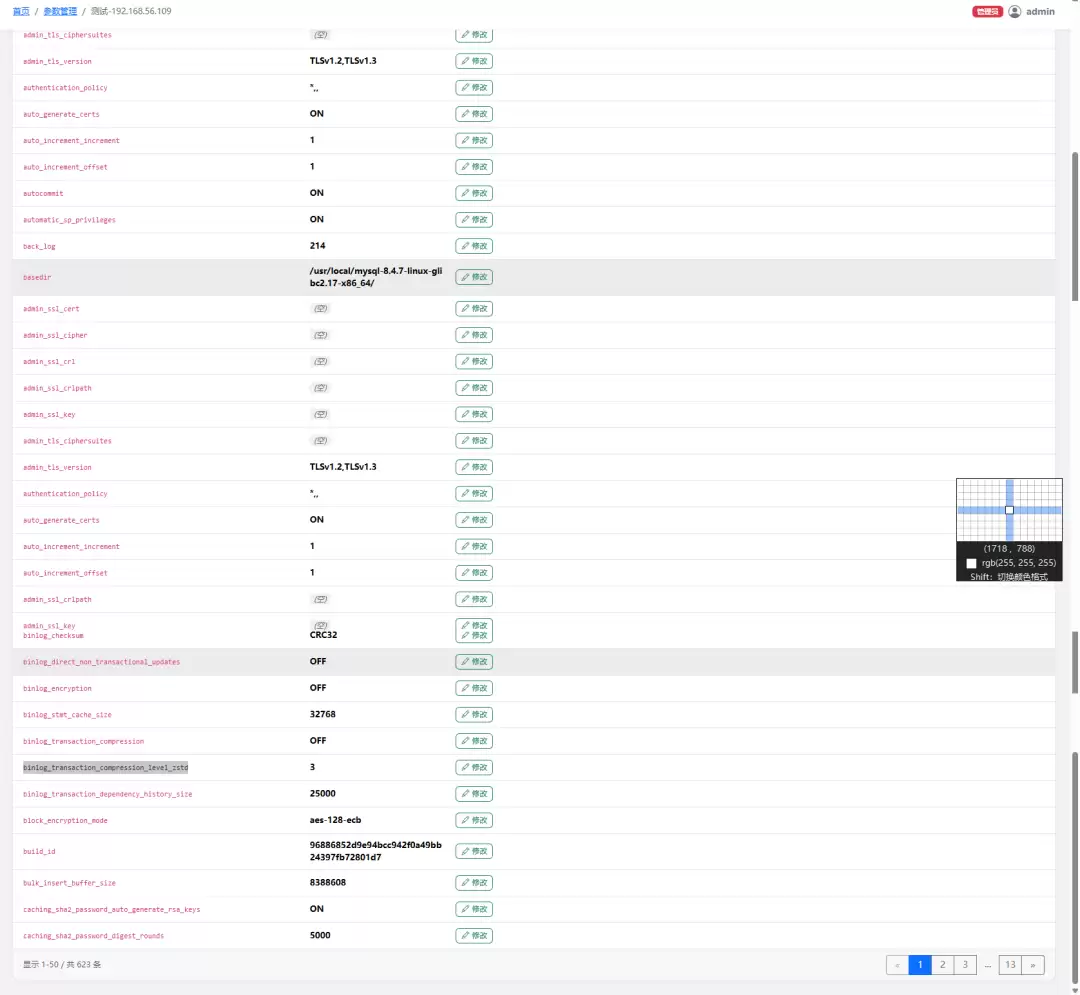
Task: Click the binlog_encryption parameter name
Action: [x=57, y=689]
